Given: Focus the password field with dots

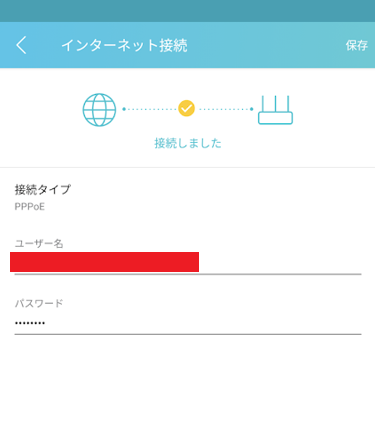Looking at the screenshot, I should (188, 323).
